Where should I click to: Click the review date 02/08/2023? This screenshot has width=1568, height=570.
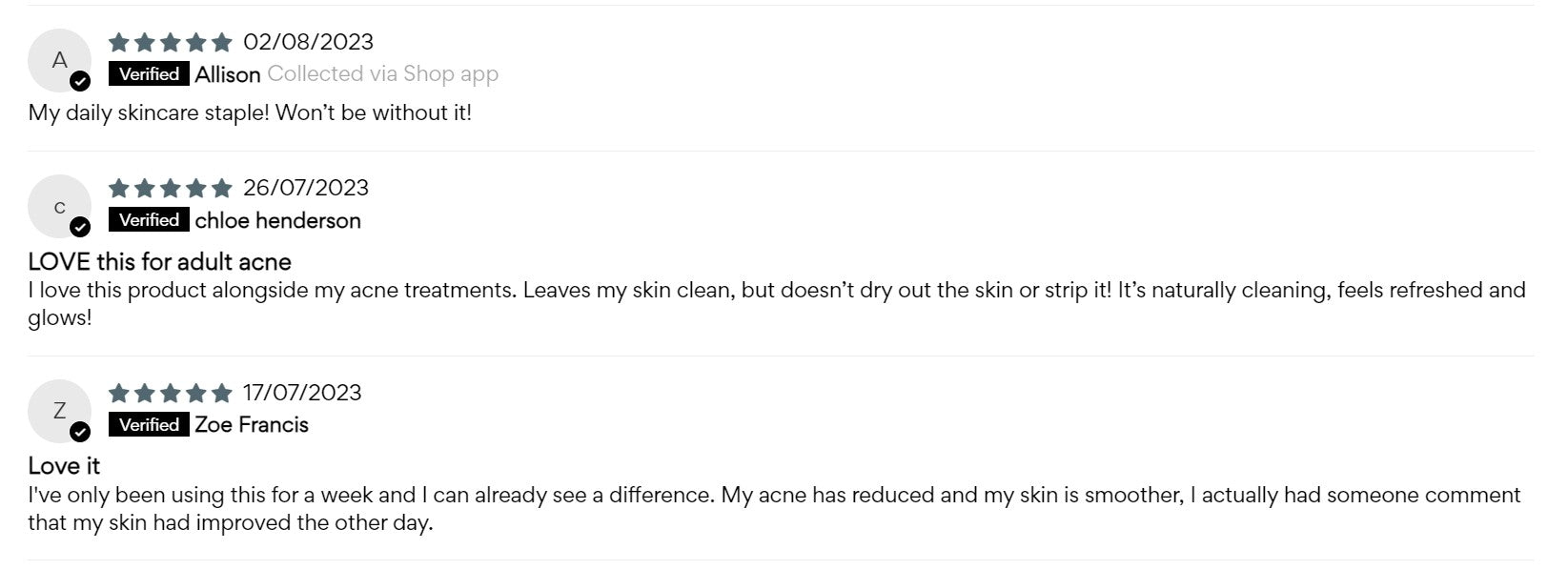(308, 42)
